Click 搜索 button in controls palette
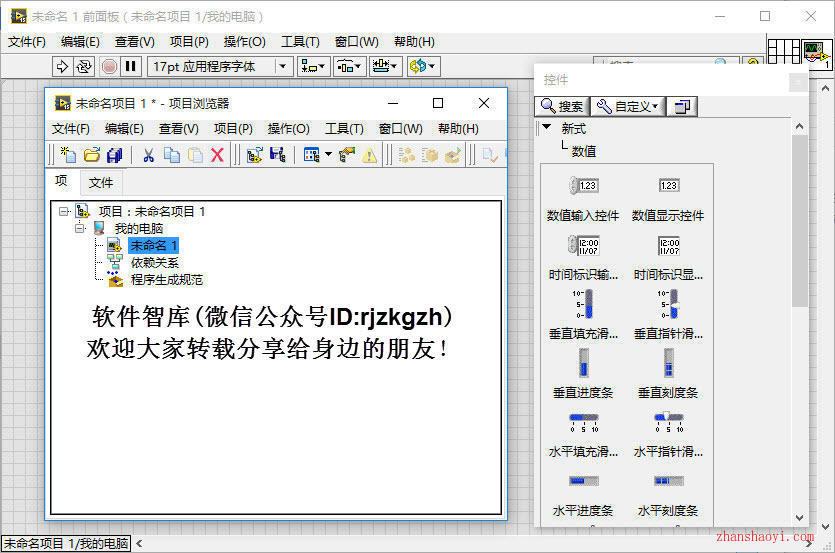The width and height of the screenshot is (835, 553). 562,107
